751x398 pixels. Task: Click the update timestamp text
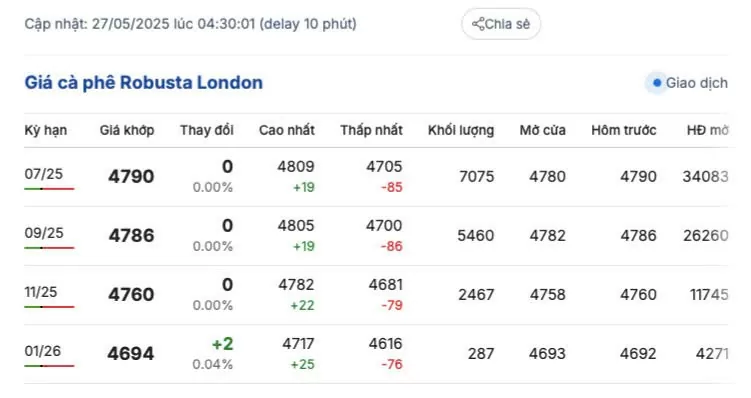191,24
